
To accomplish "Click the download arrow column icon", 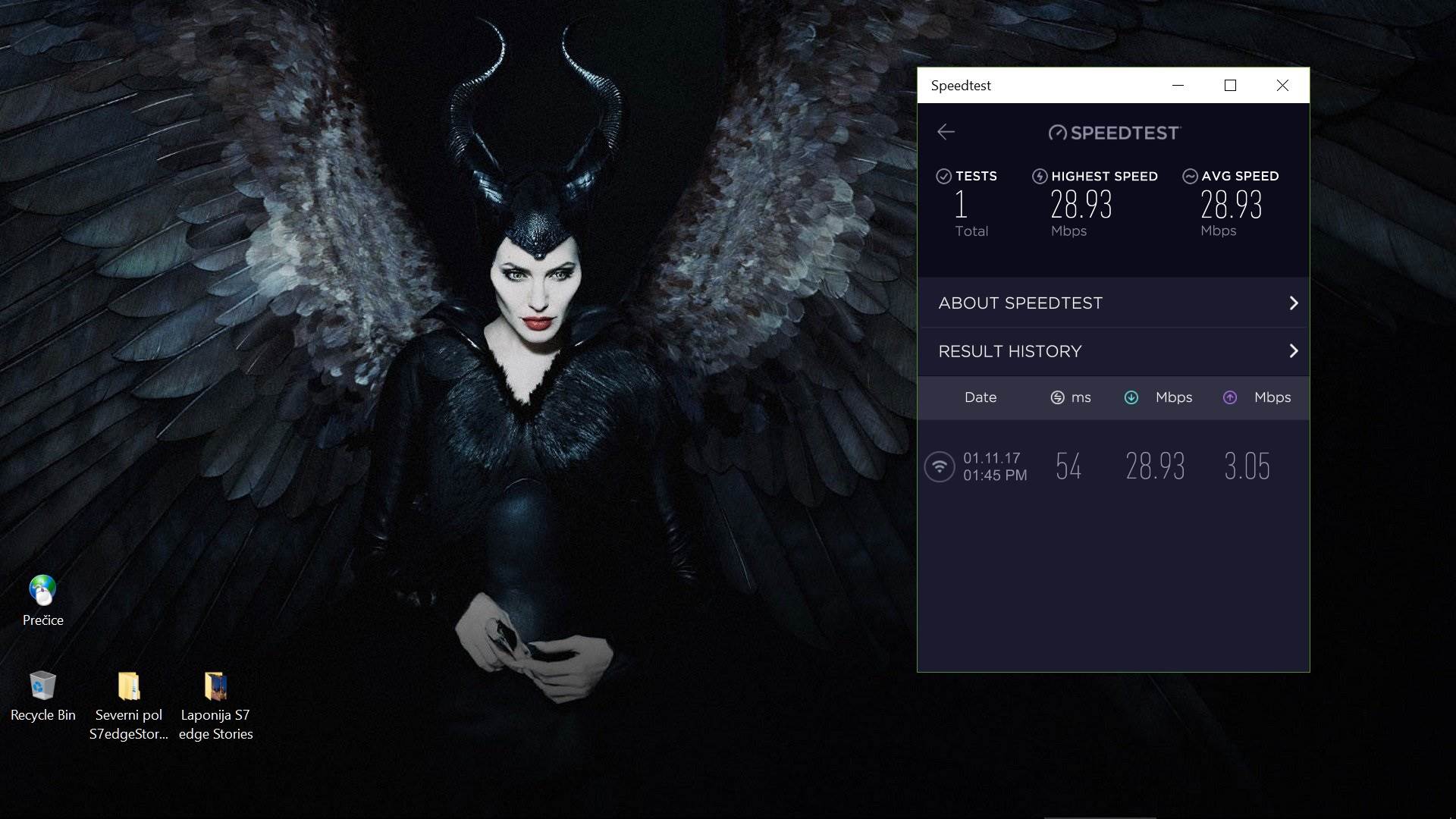I will tap(1131, 397).
